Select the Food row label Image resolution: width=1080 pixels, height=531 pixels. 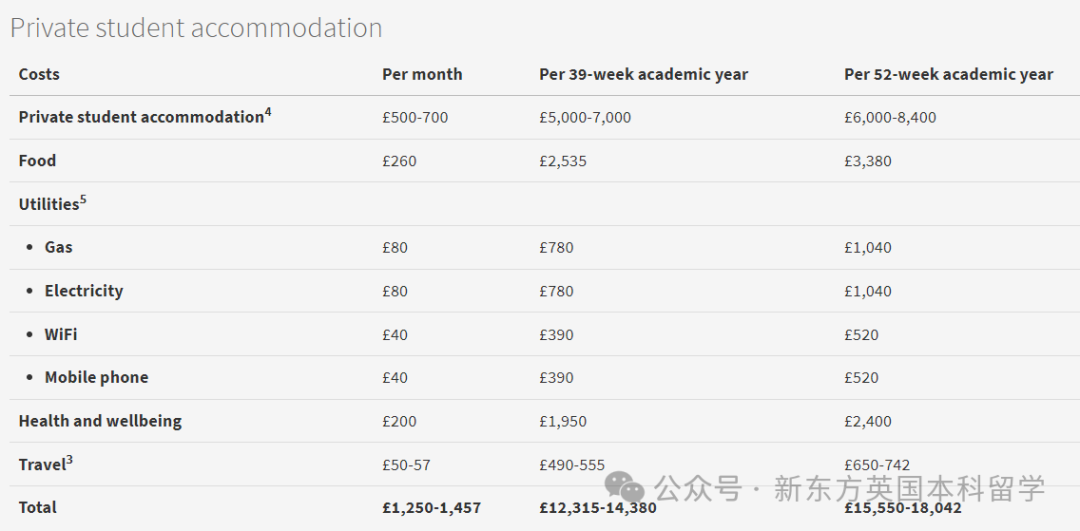click(x=37, y=160)
